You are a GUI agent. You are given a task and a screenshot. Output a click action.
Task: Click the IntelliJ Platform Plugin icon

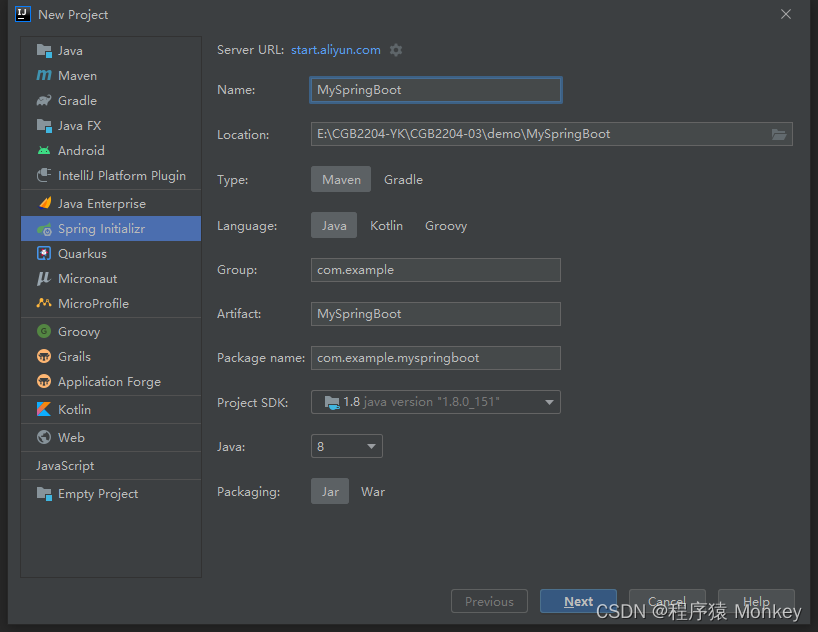click(x=44, y=175)
